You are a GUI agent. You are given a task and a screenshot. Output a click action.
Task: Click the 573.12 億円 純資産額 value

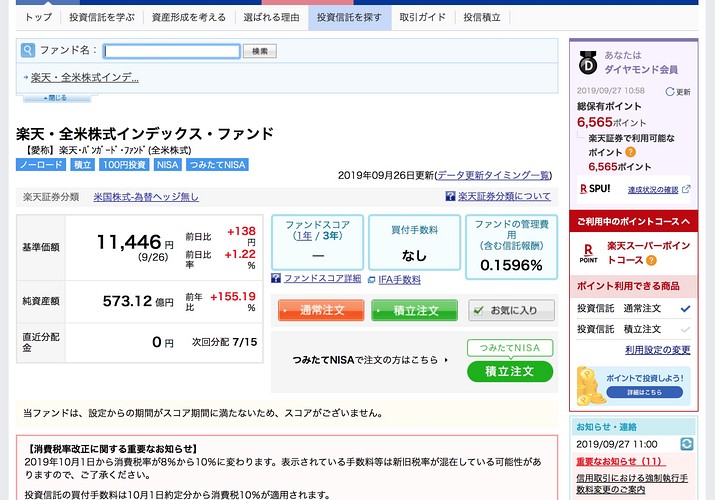tap(138, 301)
